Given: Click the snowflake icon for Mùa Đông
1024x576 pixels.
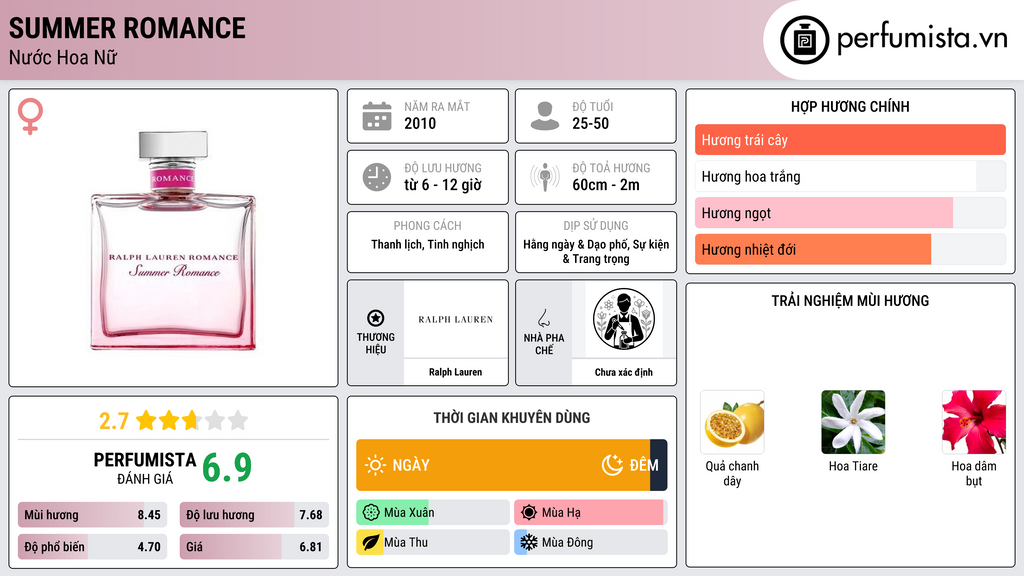Looking at the screenshot, I should click(529, 542).
